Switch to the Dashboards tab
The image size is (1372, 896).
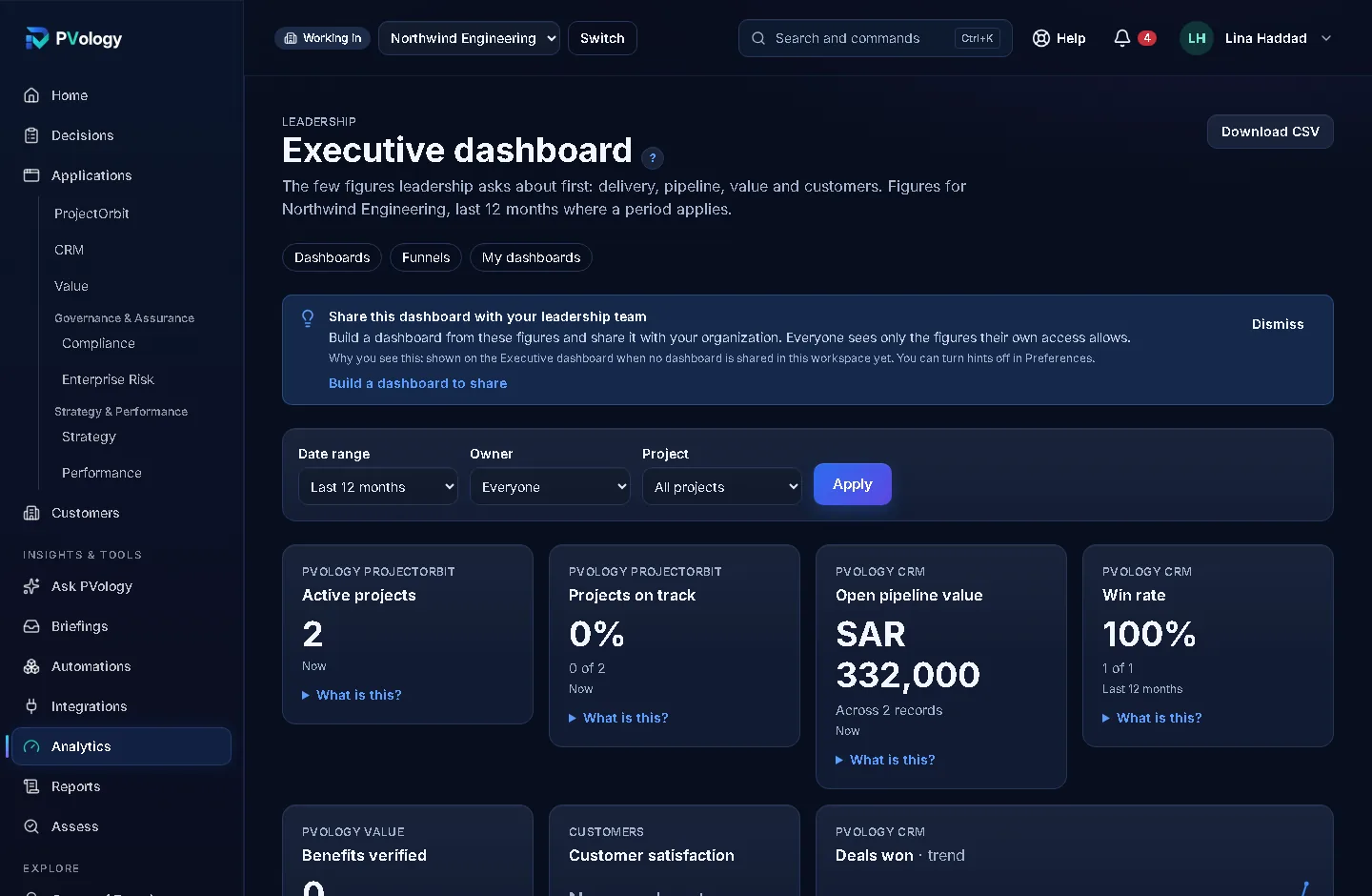click(x=332, y=257)
